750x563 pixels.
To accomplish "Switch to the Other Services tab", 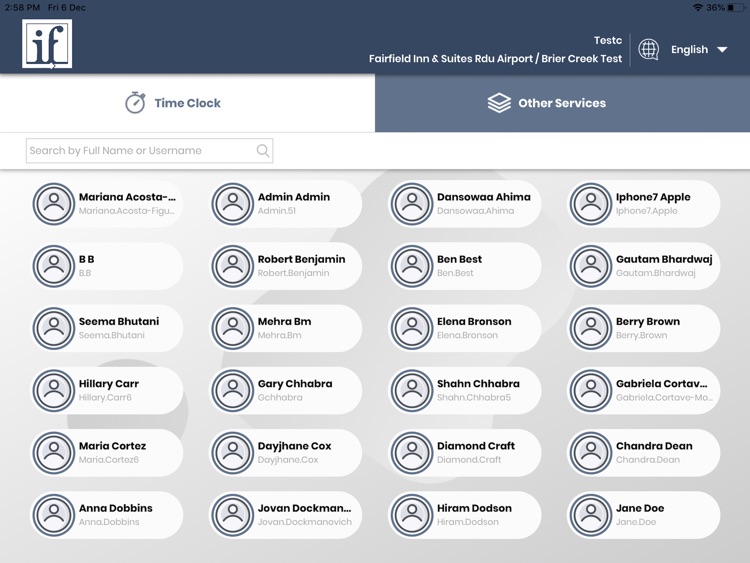I will [562, 103].
